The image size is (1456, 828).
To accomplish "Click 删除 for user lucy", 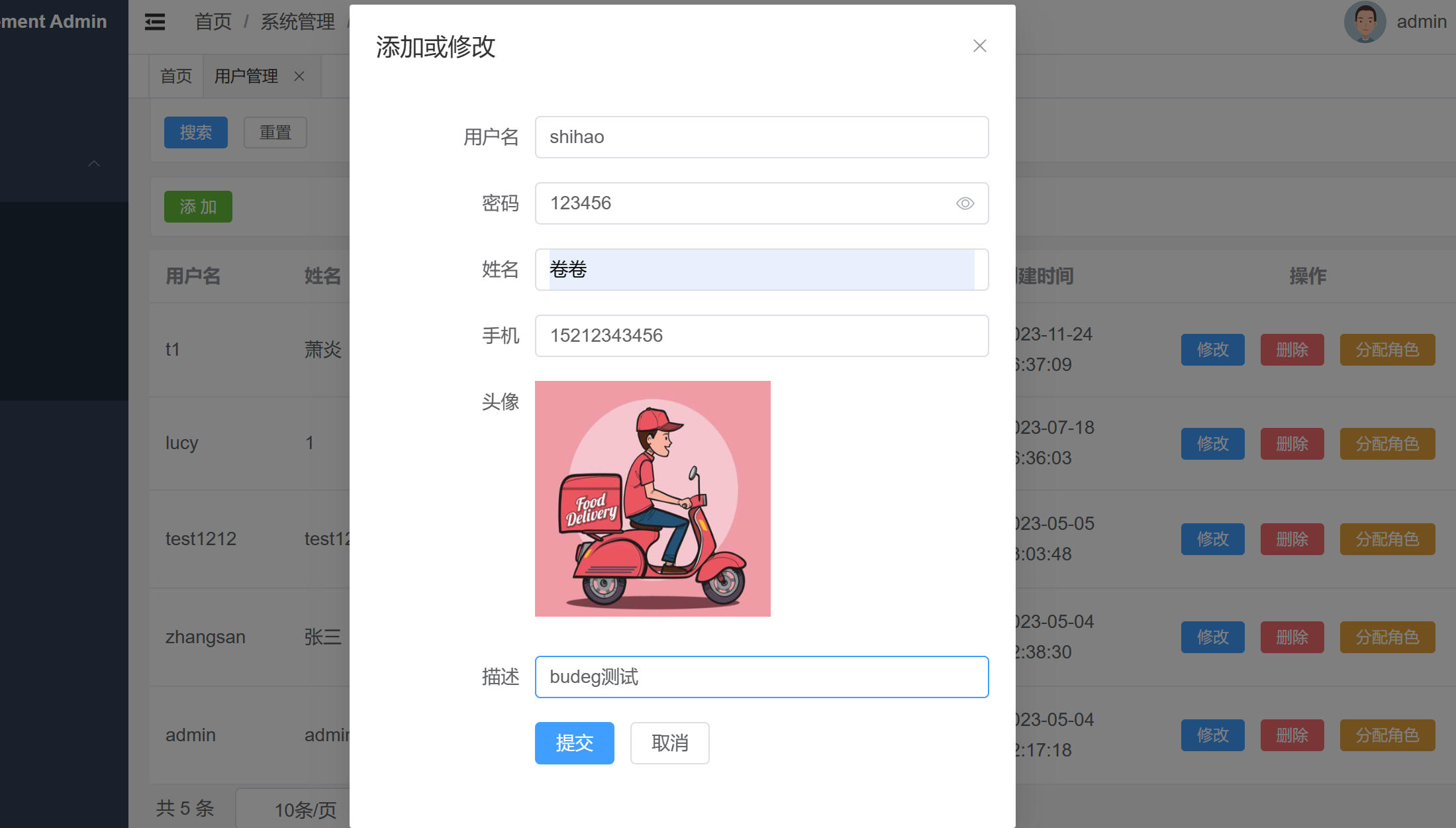I will pos(1292,444).
